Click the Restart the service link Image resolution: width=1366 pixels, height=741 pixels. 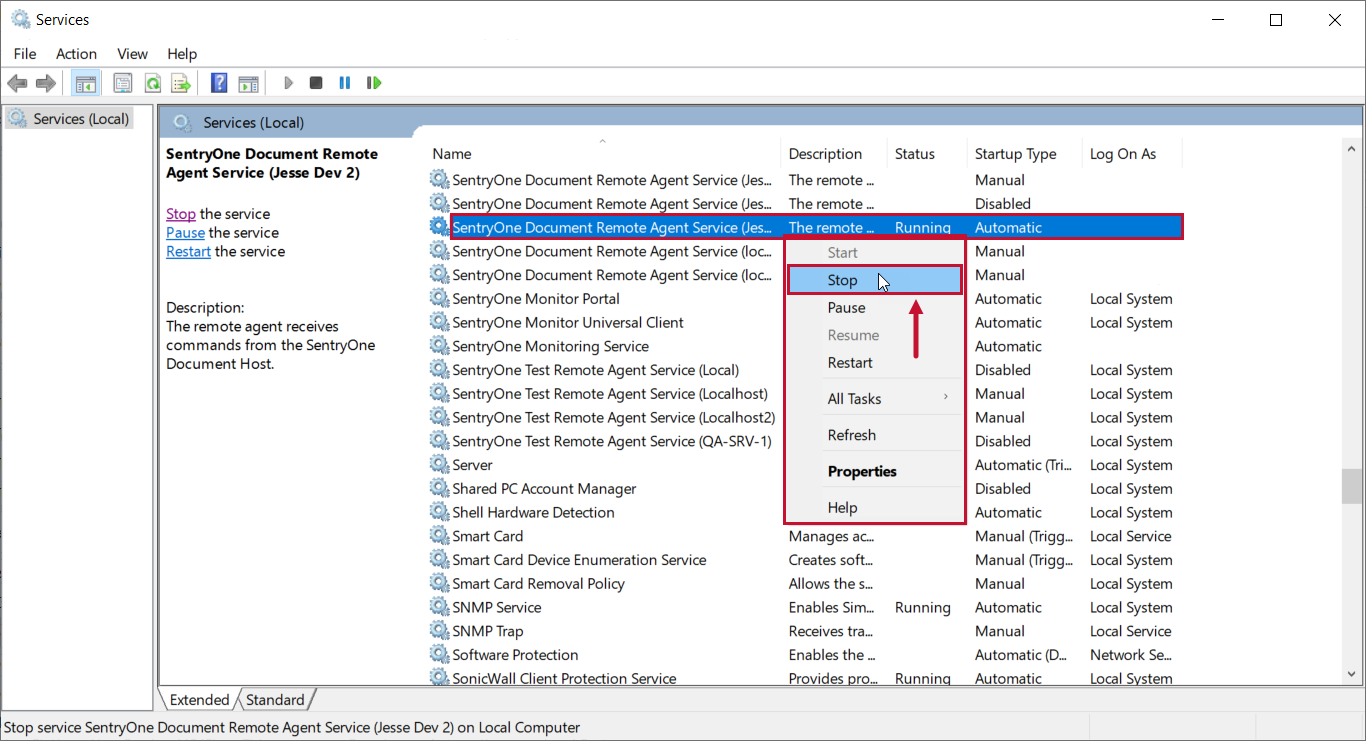coord(188,252)
